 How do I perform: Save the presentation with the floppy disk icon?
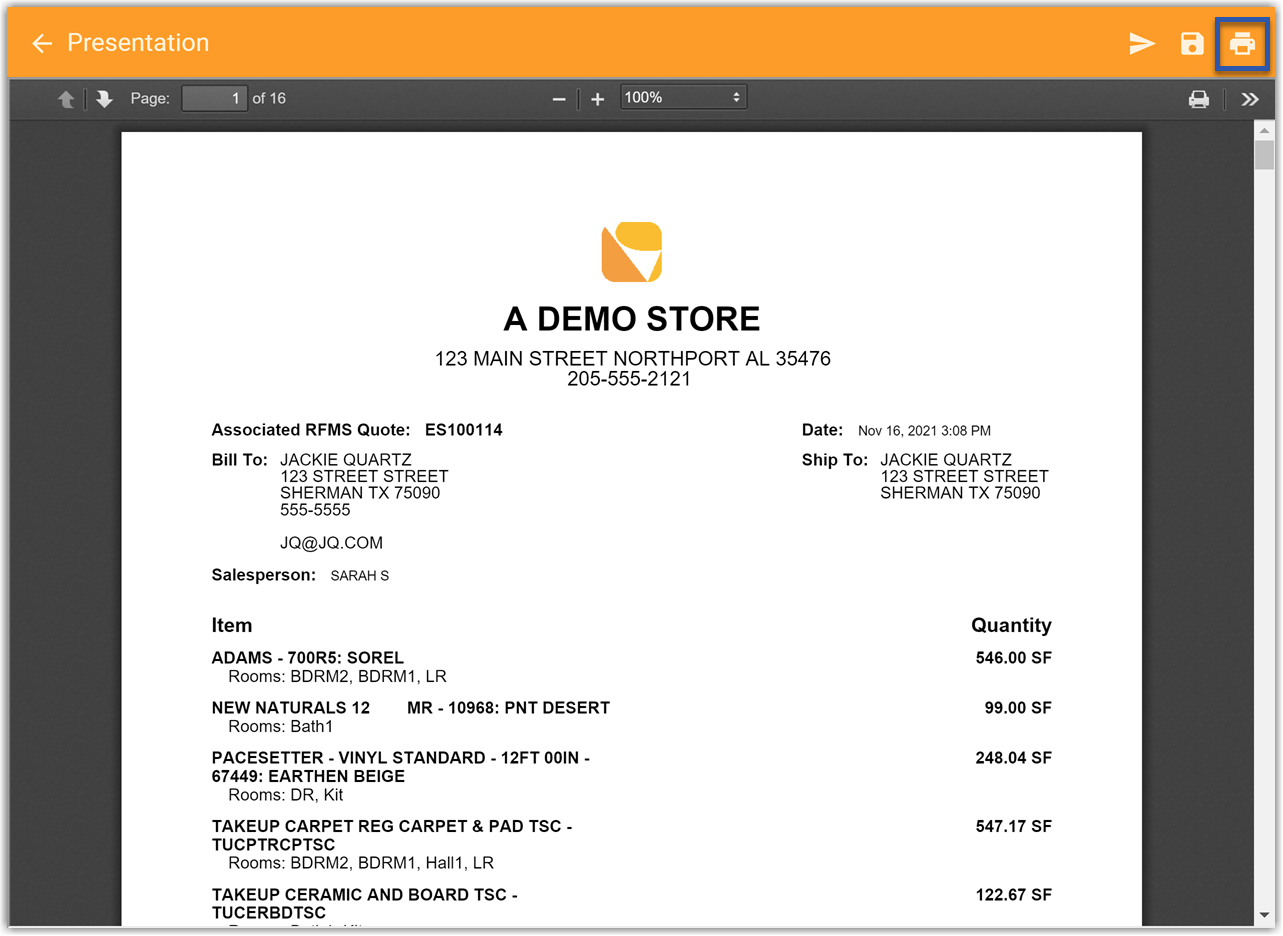1192,43
